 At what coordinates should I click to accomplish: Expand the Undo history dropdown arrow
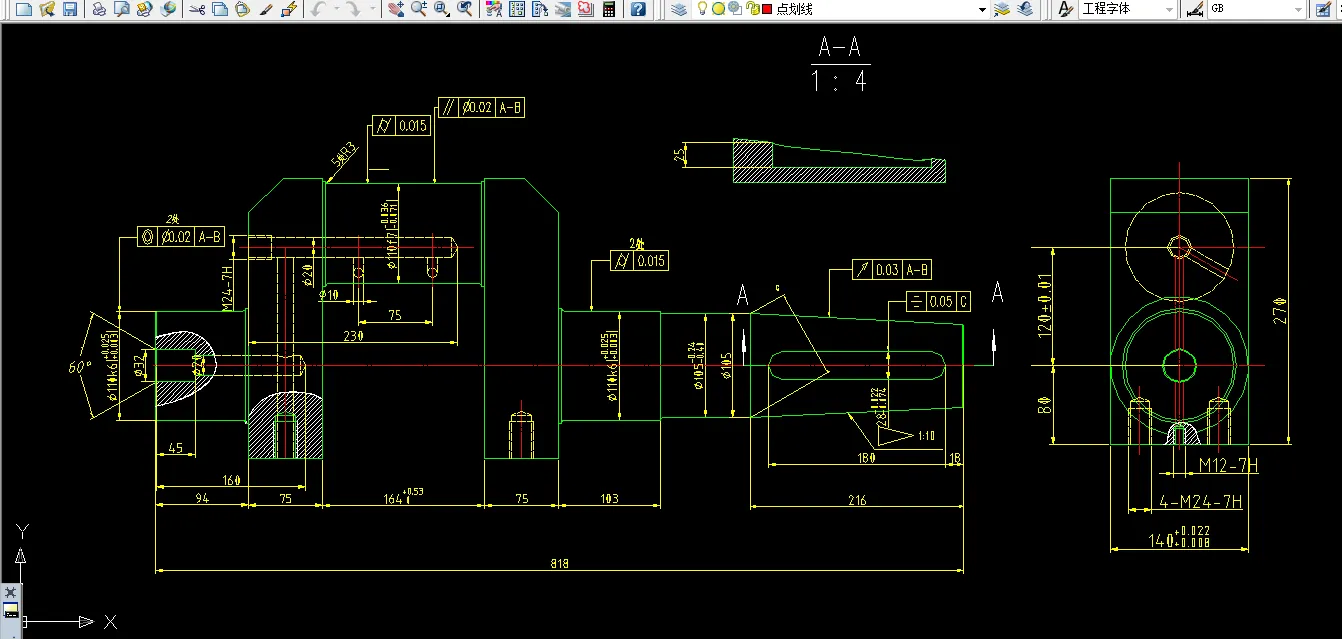335,9
